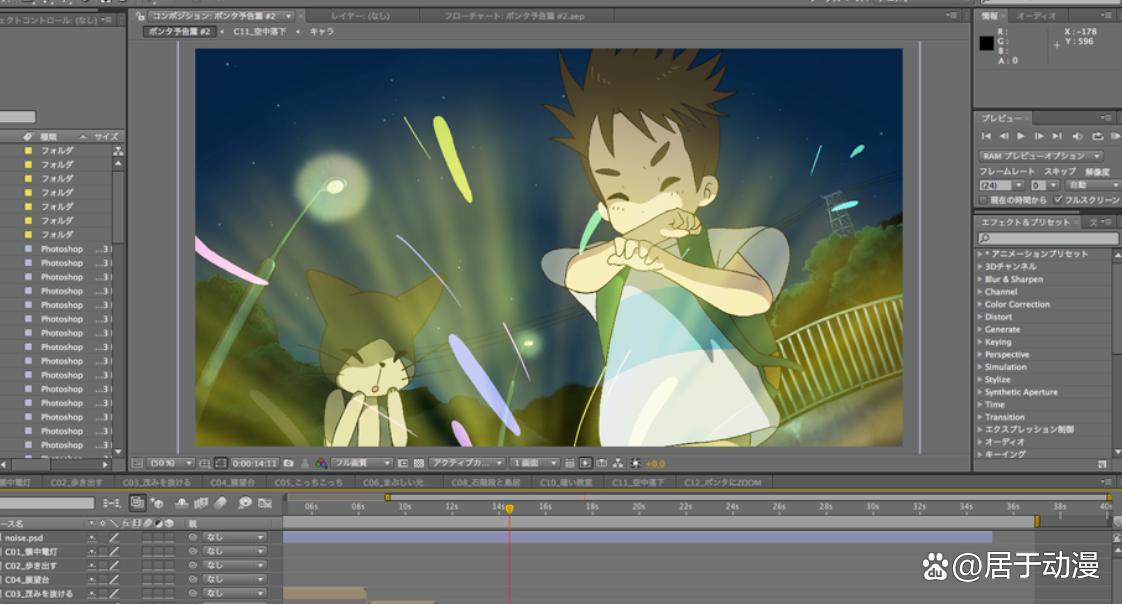The image size is (1122, 604).
Task: Open the 50% magnification dropdown
Action: tap(171, 463)
